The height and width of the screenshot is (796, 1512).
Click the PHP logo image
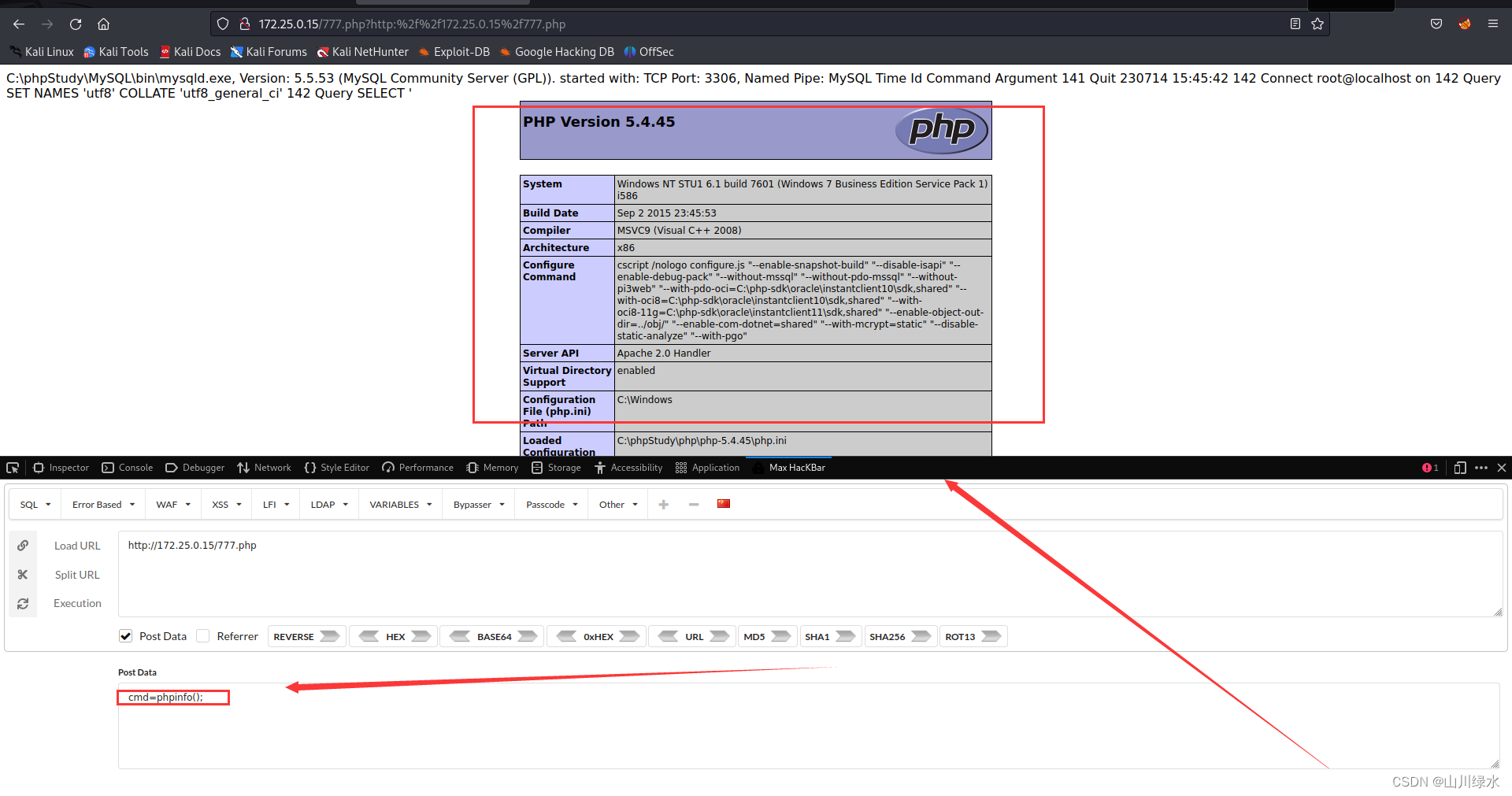(942, 130)
